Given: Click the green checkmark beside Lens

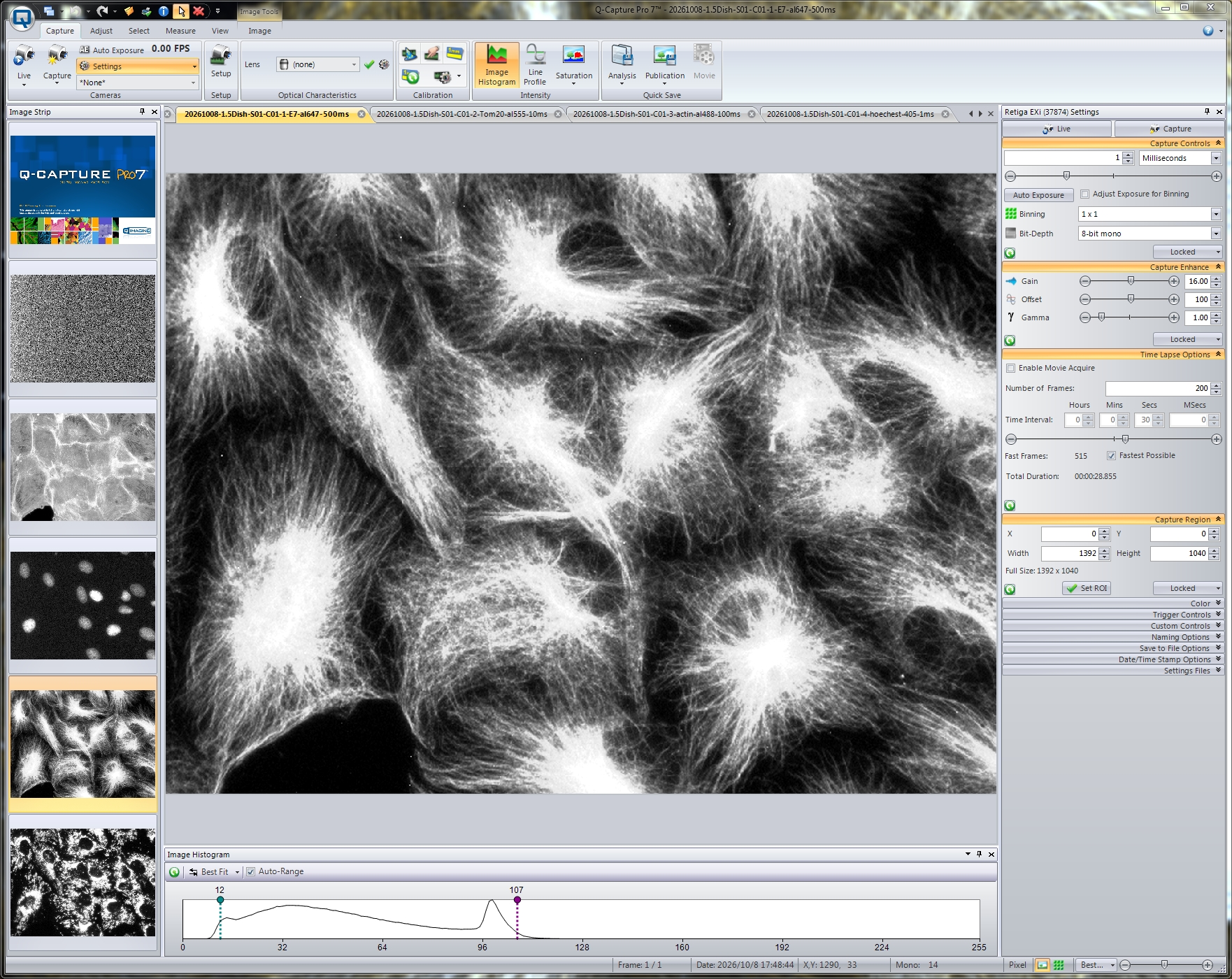Looking at the screenshot, I should click(x=369, y=64).
